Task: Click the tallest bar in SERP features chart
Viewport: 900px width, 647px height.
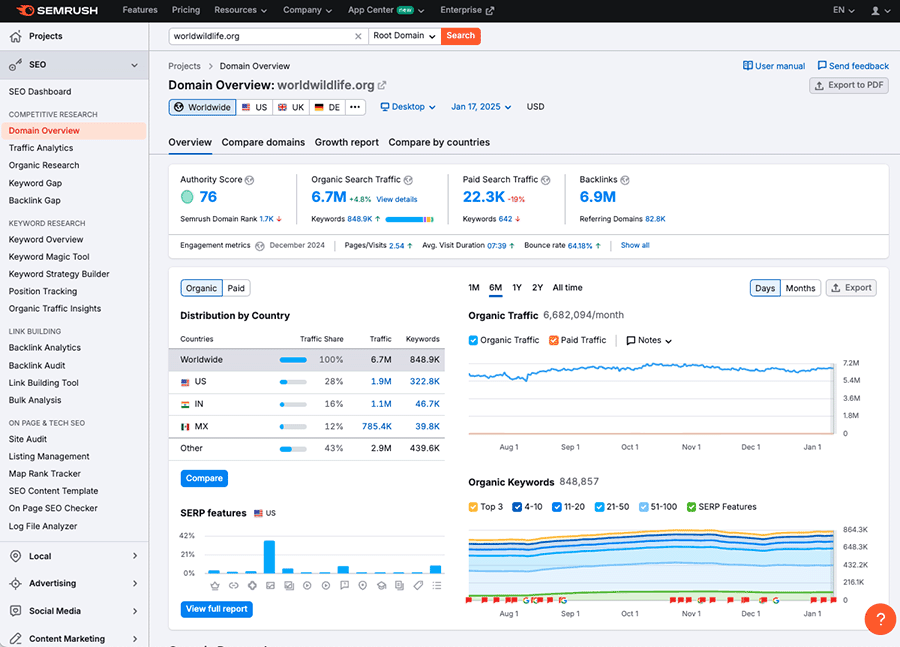Action: (269, 556)
